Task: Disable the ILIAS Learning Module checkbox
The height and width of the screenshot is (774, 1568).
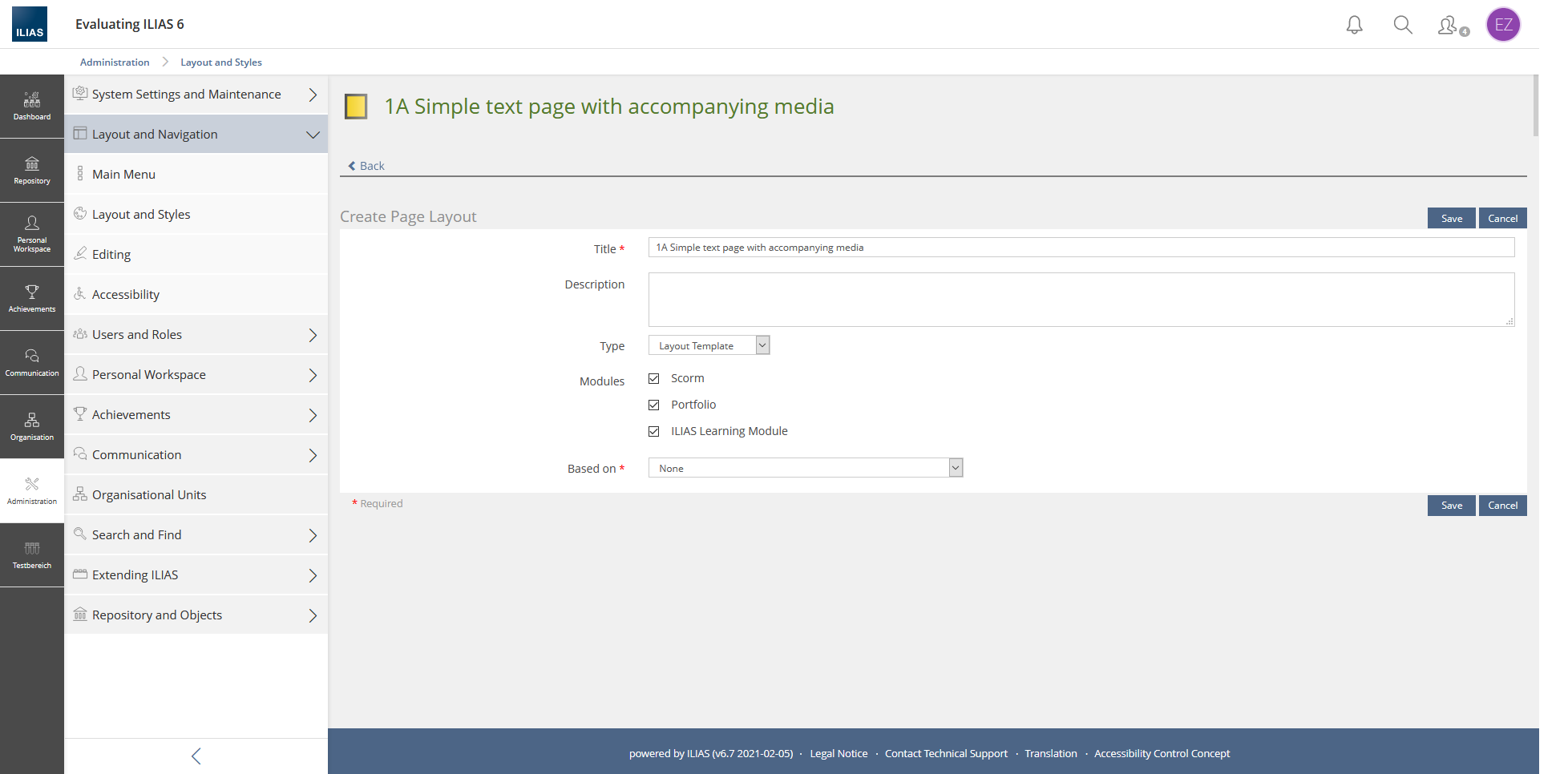Action: 654,431
